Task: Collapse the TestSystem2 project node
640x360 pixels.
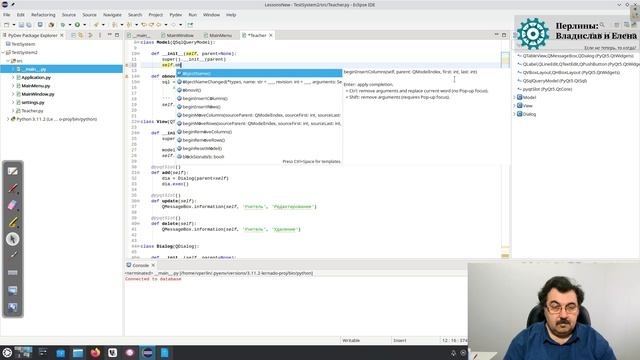Action: (x=3, y=53)
